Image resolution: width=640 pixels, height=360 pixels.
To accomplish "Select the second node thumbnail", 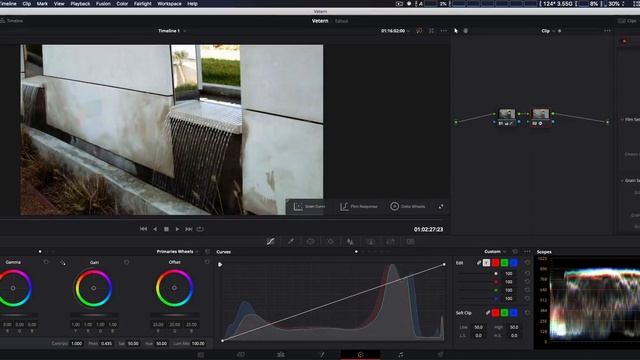I will (x=540, y=114).
